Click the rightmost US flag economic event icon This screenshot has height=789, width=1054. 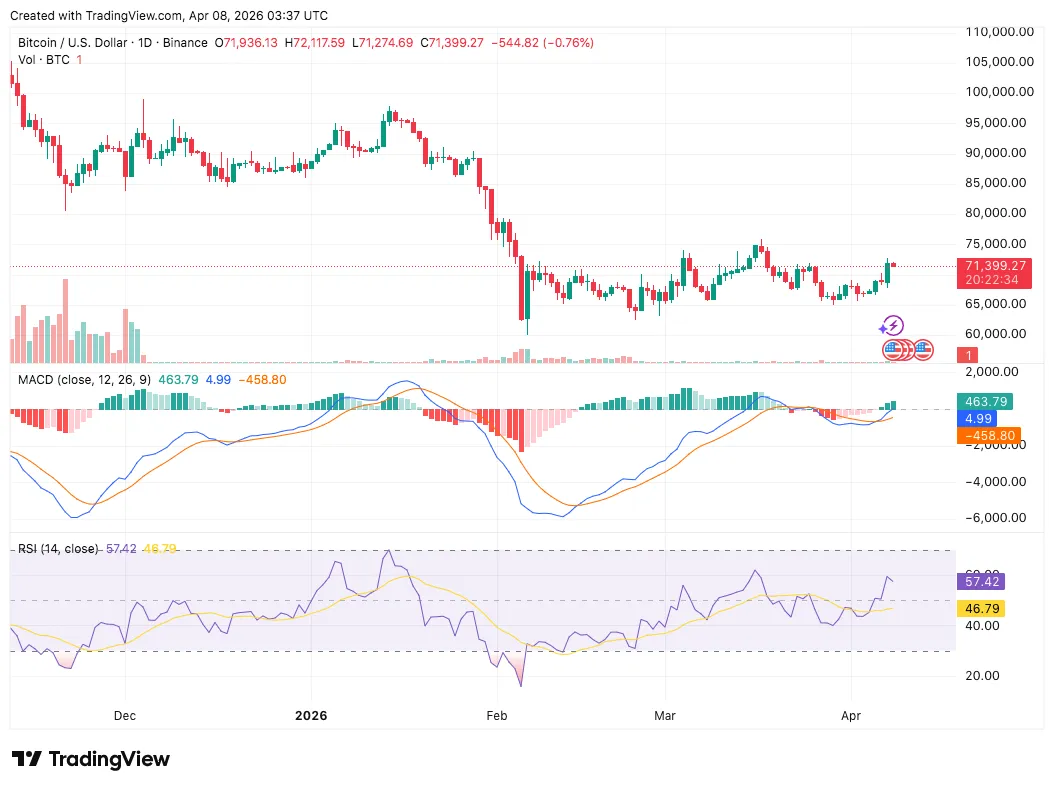923,350
